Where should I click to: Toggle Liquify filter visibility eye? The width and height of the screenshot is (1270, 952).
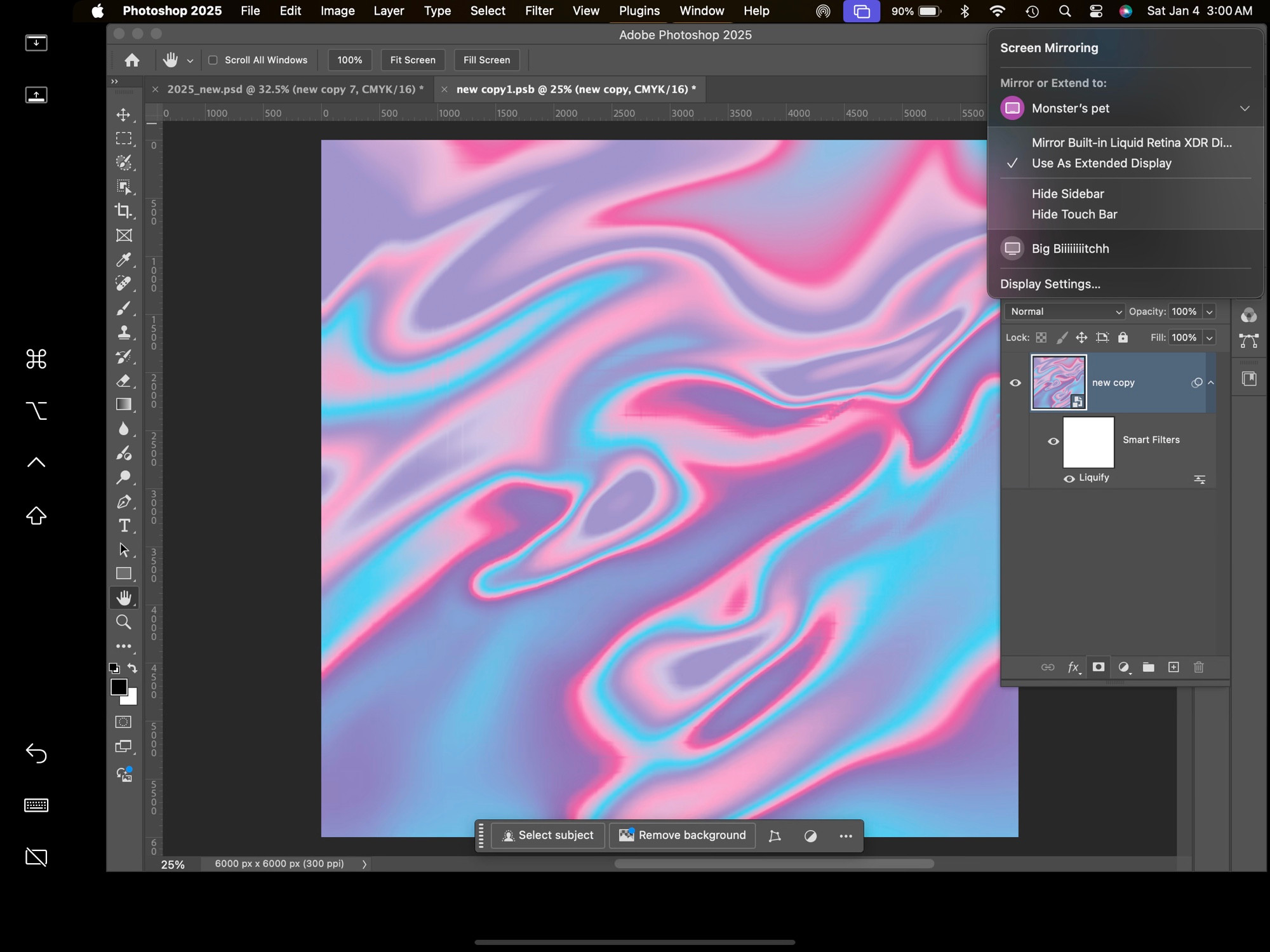pyautogui.click(x=1069, y=479)
